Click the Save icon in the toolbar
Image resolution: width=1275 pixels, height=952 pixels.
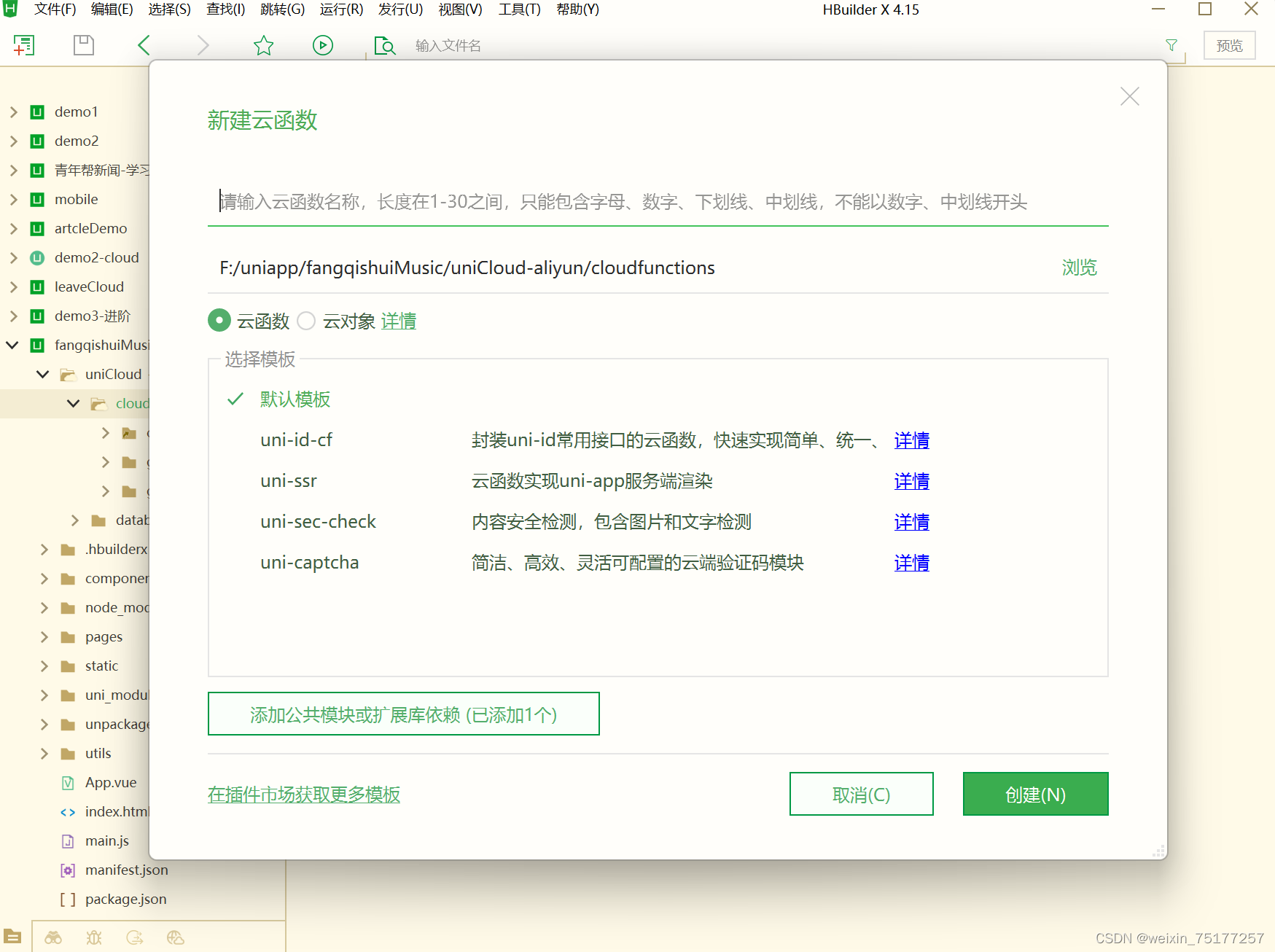click(x=83, y=44)
